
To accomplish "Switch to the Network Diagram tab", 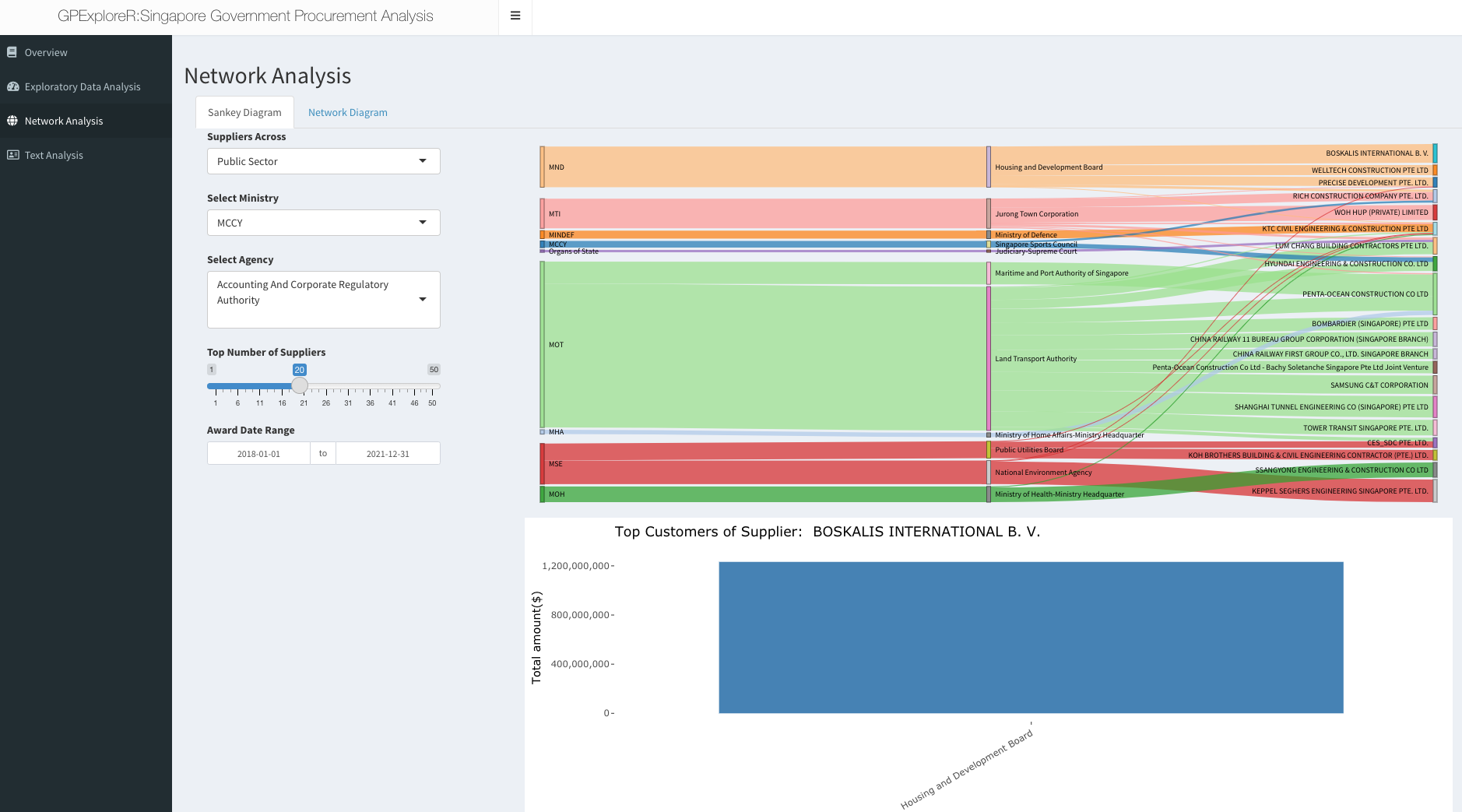I will coord(347,112).
